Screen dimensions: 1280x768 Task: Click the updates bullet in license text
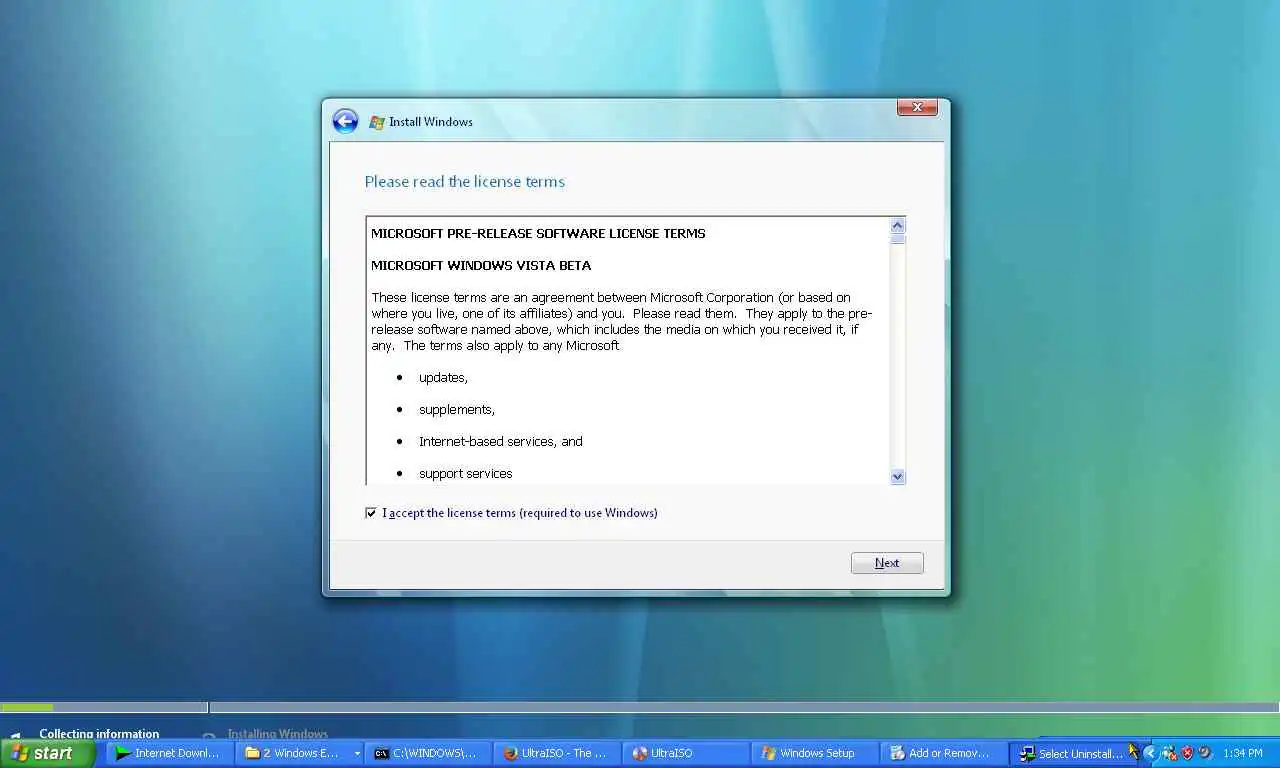coord(443,378)
